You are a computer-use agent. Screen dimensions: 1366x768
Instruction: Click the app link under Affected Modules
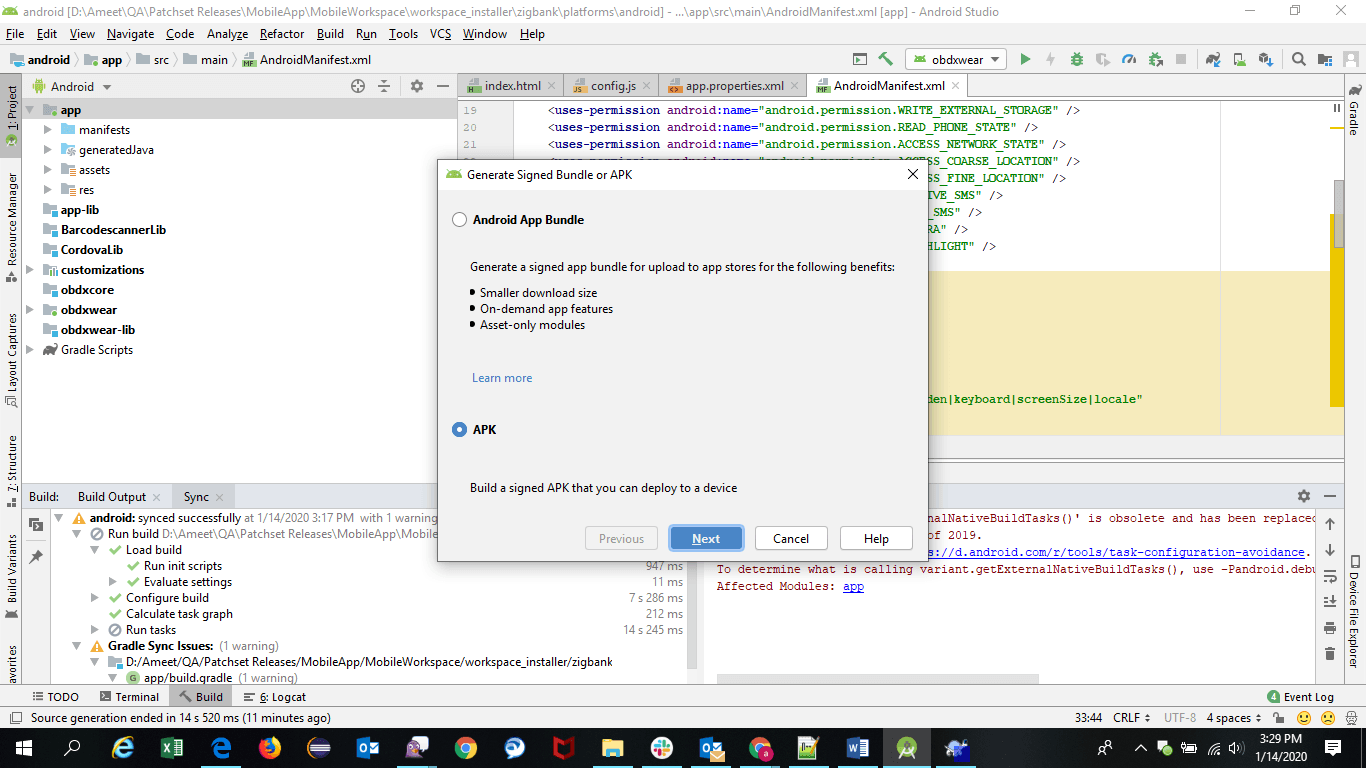point(853,586)
